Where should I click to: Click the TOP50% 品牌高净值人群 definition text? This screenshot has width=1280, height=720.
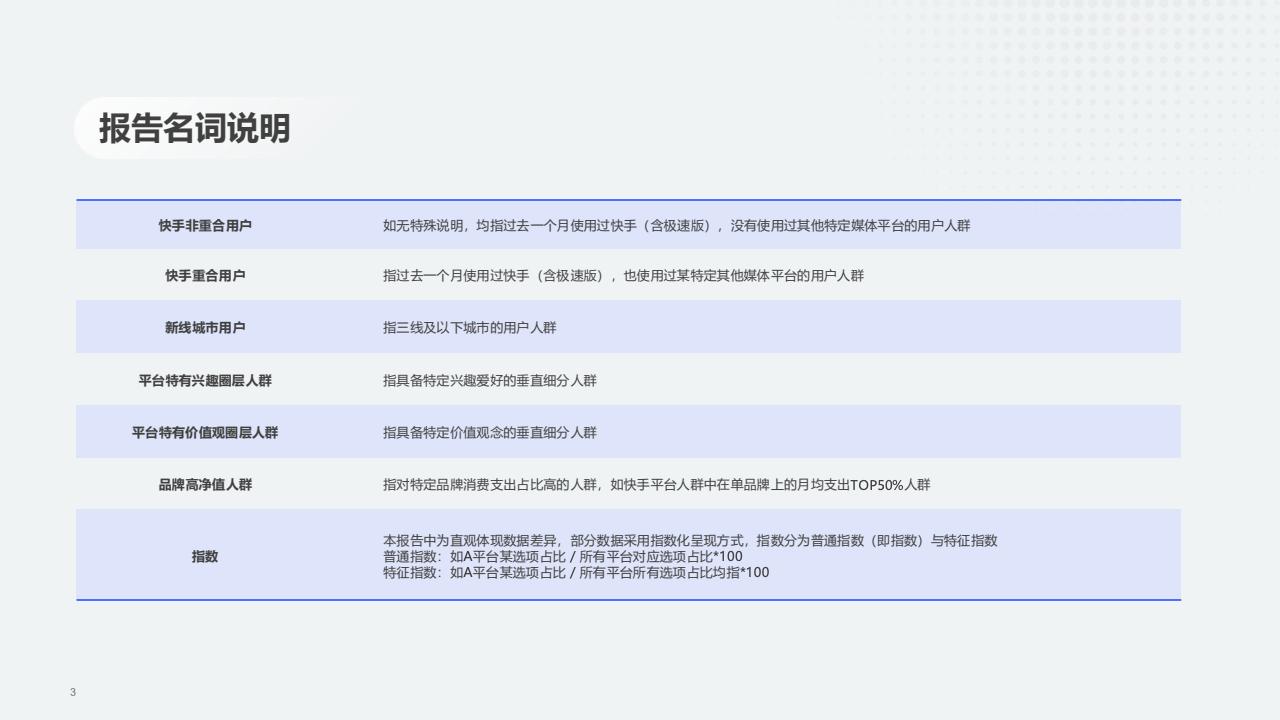(656, 485)
